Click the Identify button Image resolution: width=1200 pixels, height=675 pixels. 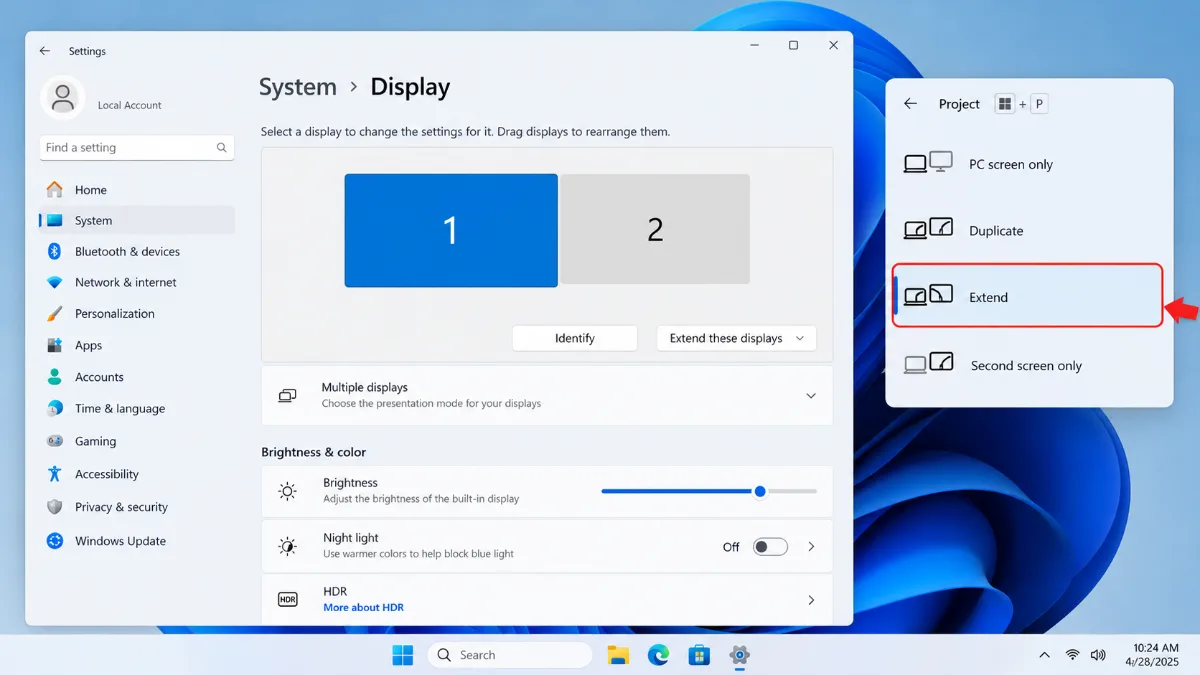click(575, 338)
